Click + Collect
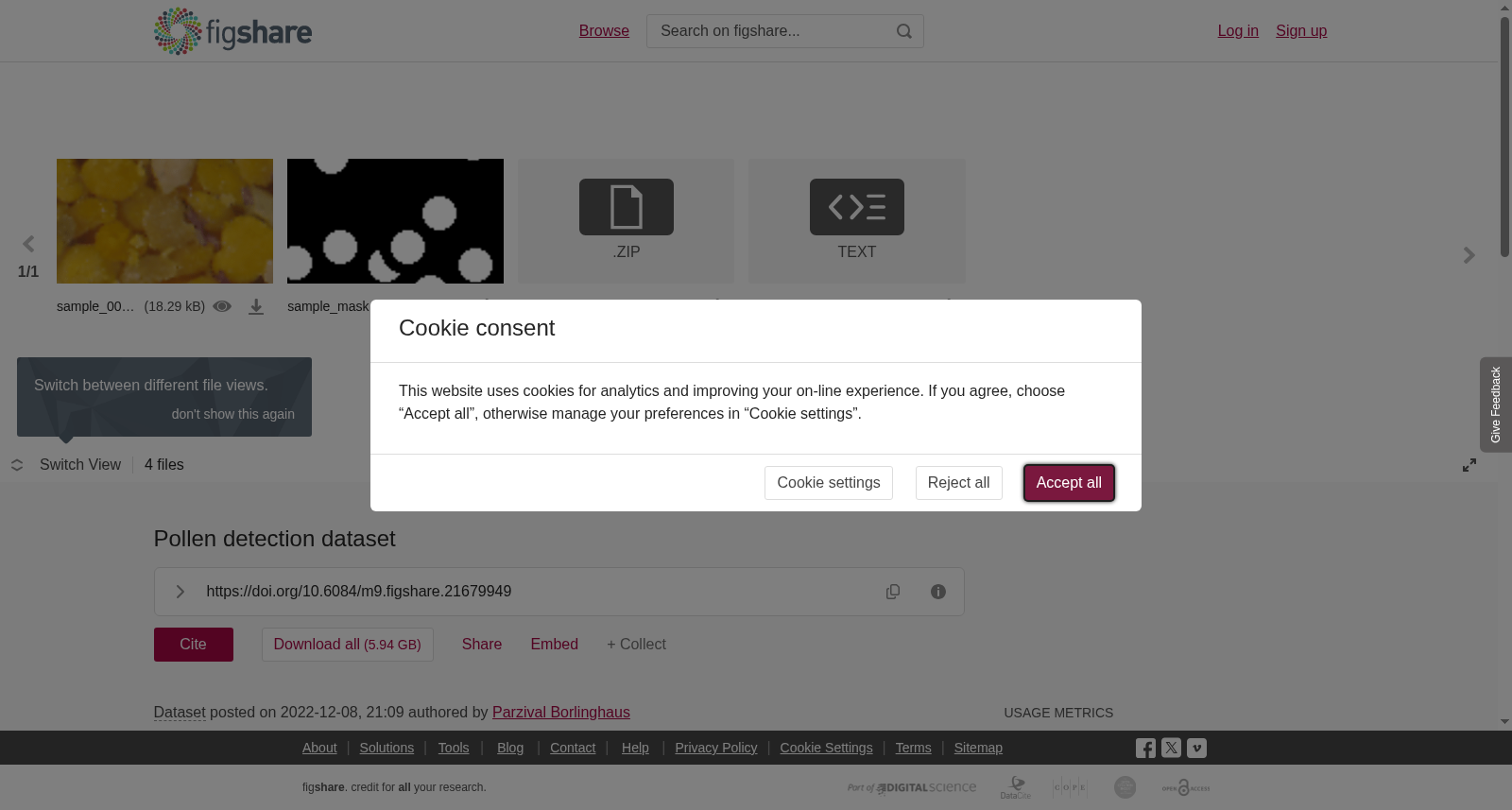The image size is (1512, 810). tap(636, 645)
